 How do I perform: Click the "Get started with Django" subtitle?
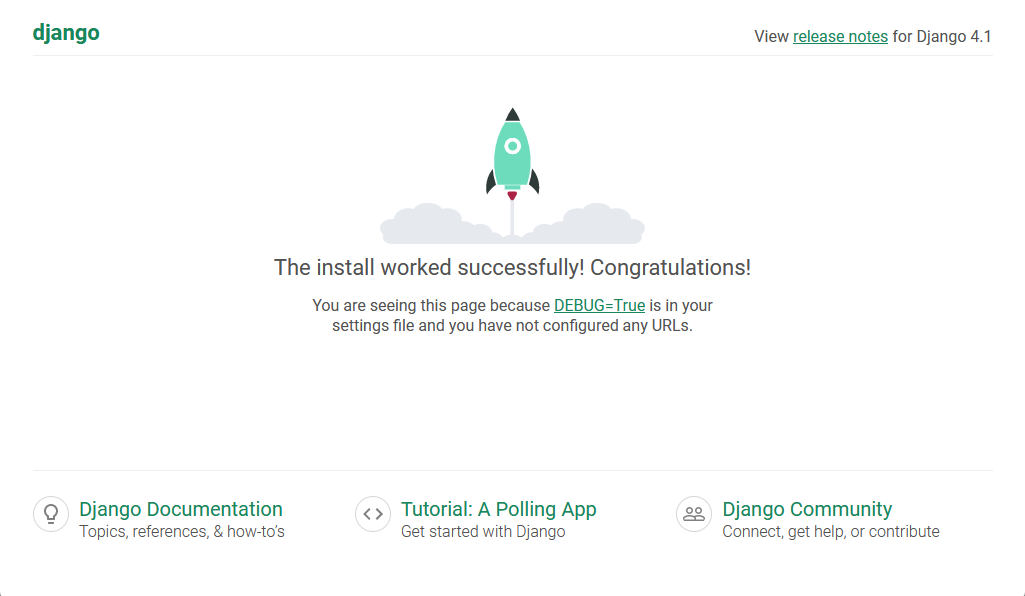pyautogui.click(x=483, y=532)
